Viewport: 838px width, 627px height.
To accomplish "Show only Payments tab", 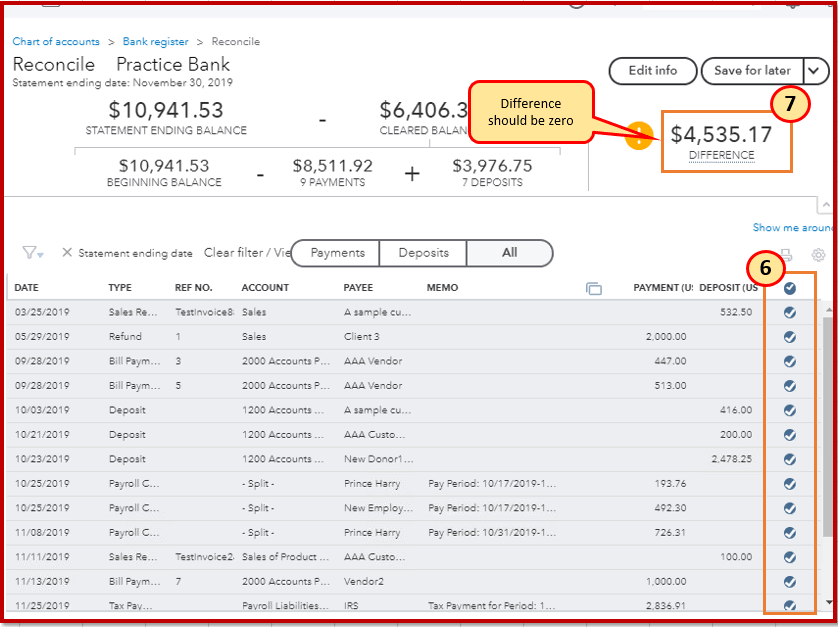I will point(337,253).
